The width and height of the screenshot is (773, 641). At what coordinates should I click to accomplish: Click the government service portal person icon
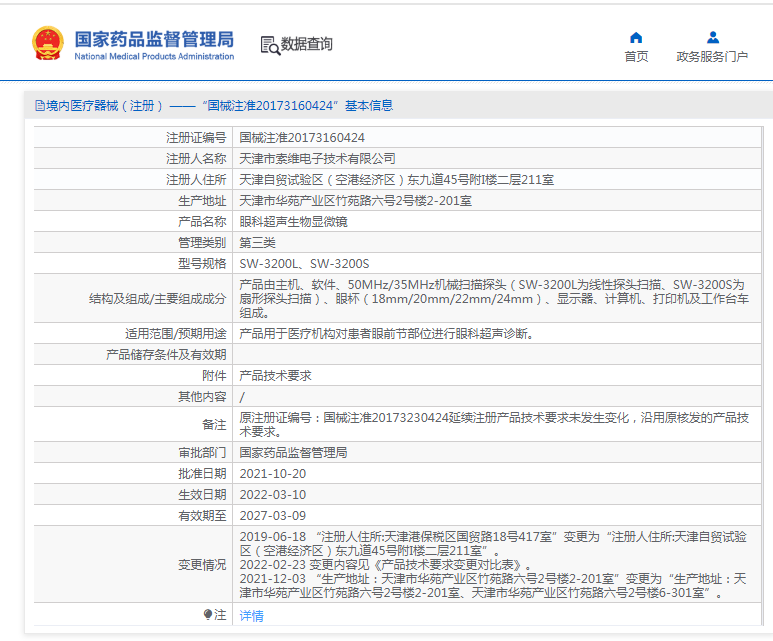(x=712, y=37)
